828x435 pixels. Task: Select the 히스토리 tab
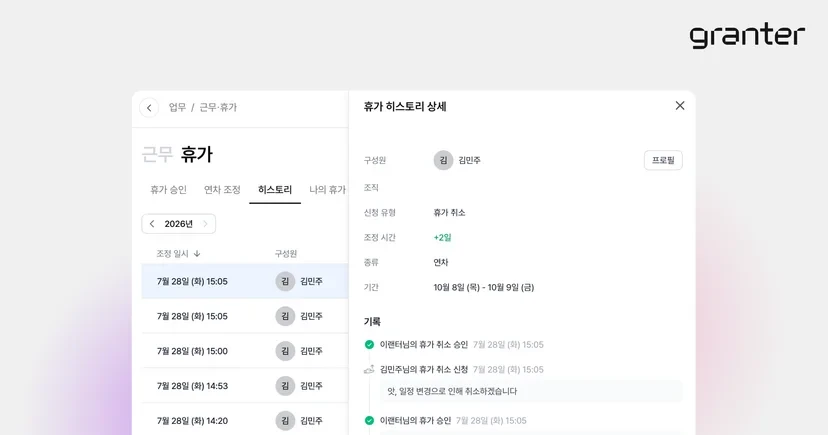tap(275, 190)
